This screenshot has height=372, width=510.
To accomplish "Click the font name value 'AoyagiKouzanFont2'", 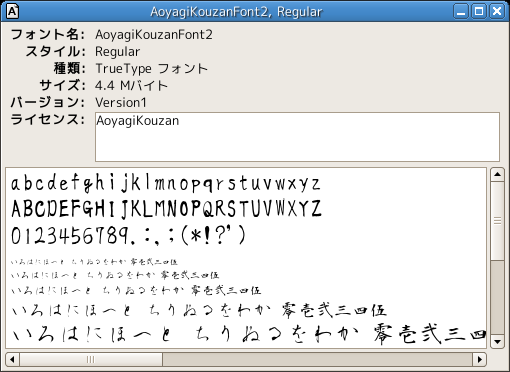I will pos(154,35).
